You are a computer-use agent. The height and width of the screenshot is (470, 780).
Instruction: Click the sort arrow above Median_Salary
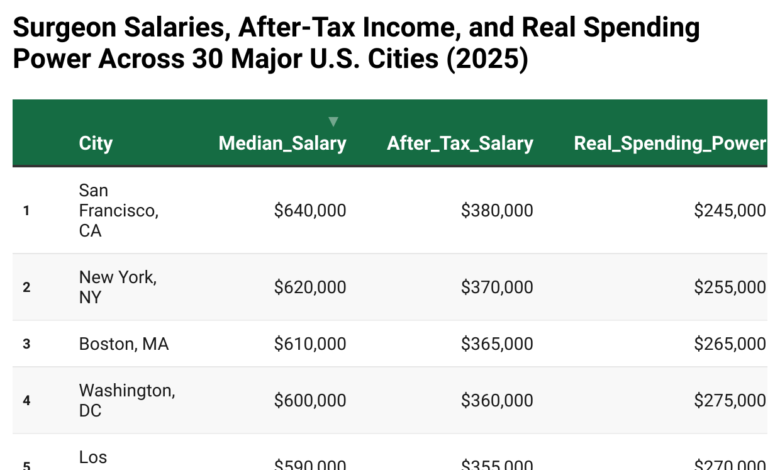[x=333, y=122]
